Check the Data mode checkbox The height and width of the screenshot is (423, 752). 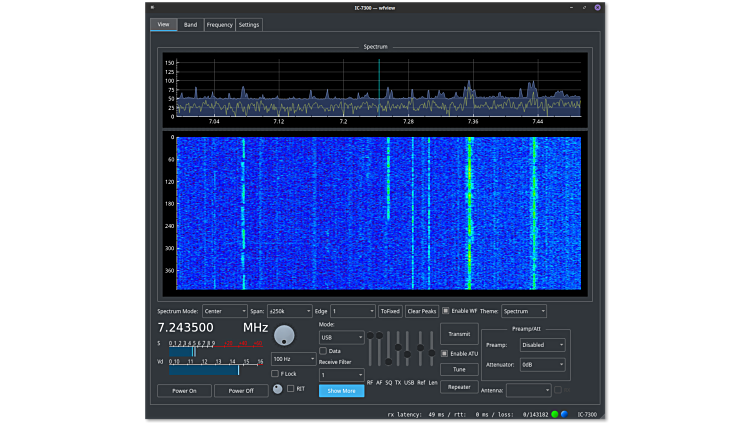[323, 351]
